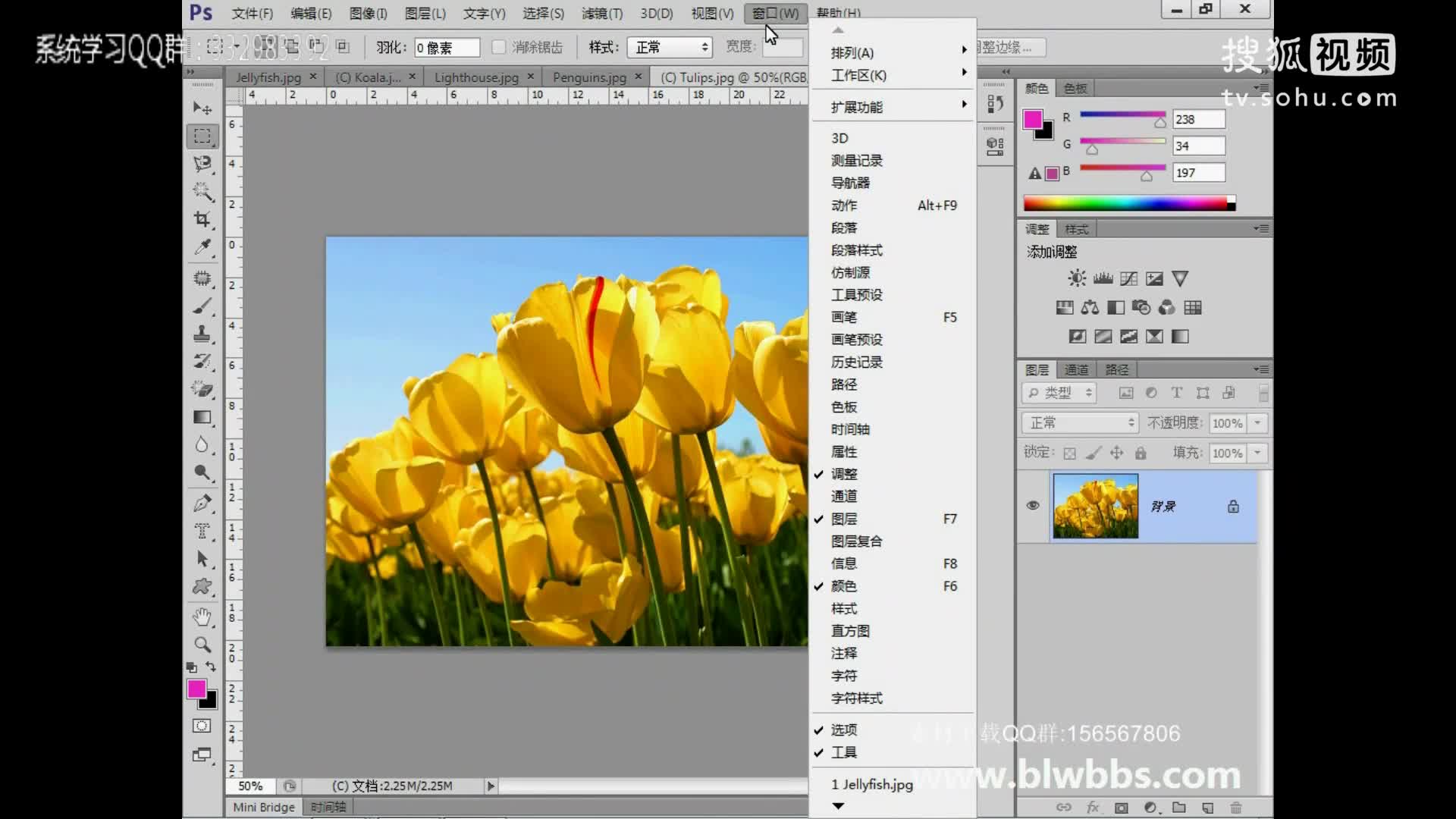
Task: Enable the 消除锯齿 checkbox
Action: [498, 47]
